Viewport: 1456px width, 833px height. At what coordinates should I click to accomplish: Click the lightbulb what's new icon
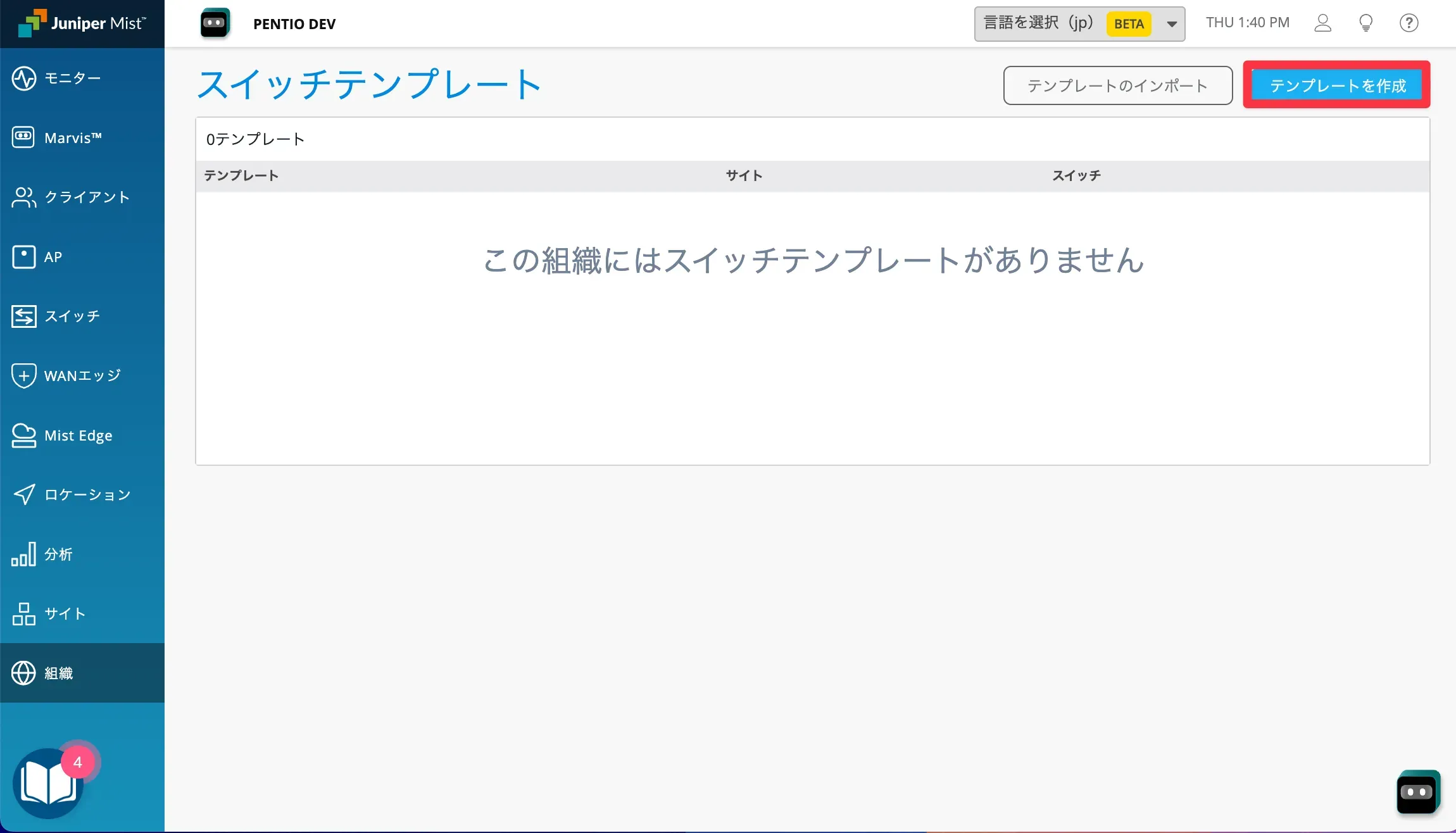1365,23
